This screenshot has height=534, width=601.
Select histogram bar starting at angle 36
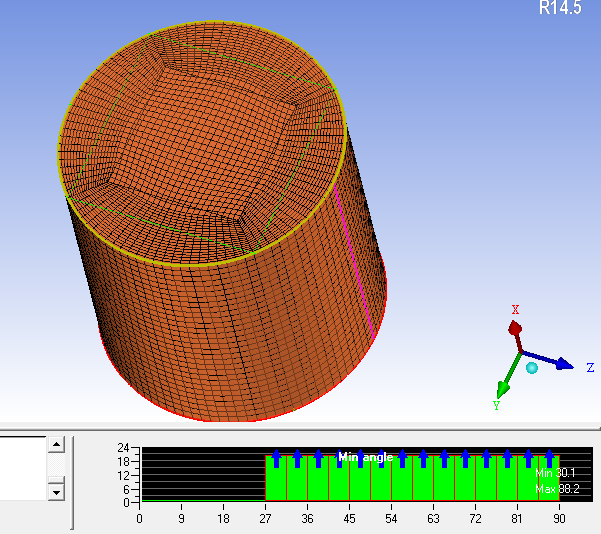[318, 478]
